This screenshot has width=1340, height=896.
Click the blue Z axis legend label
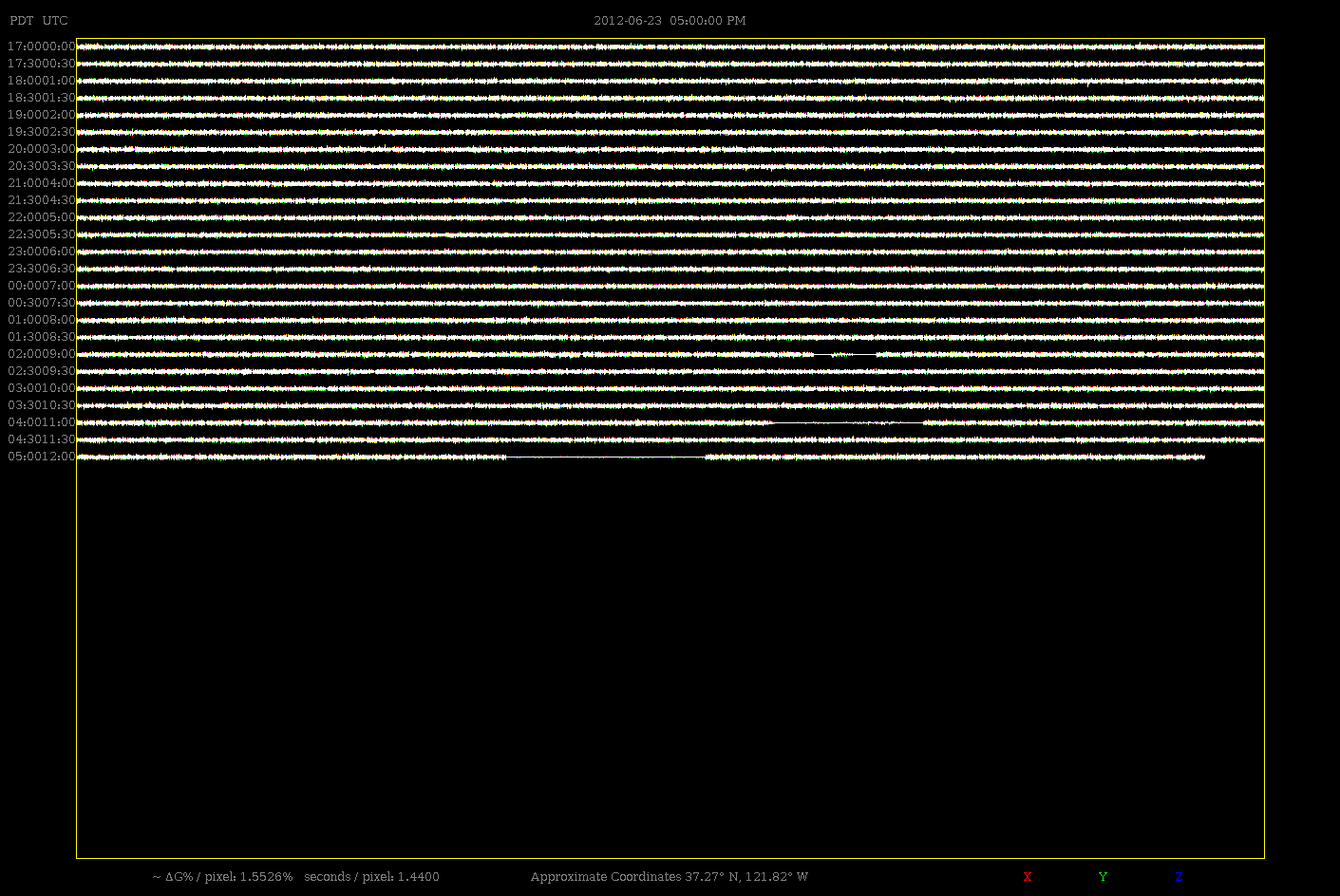(x=1179, y=876)
